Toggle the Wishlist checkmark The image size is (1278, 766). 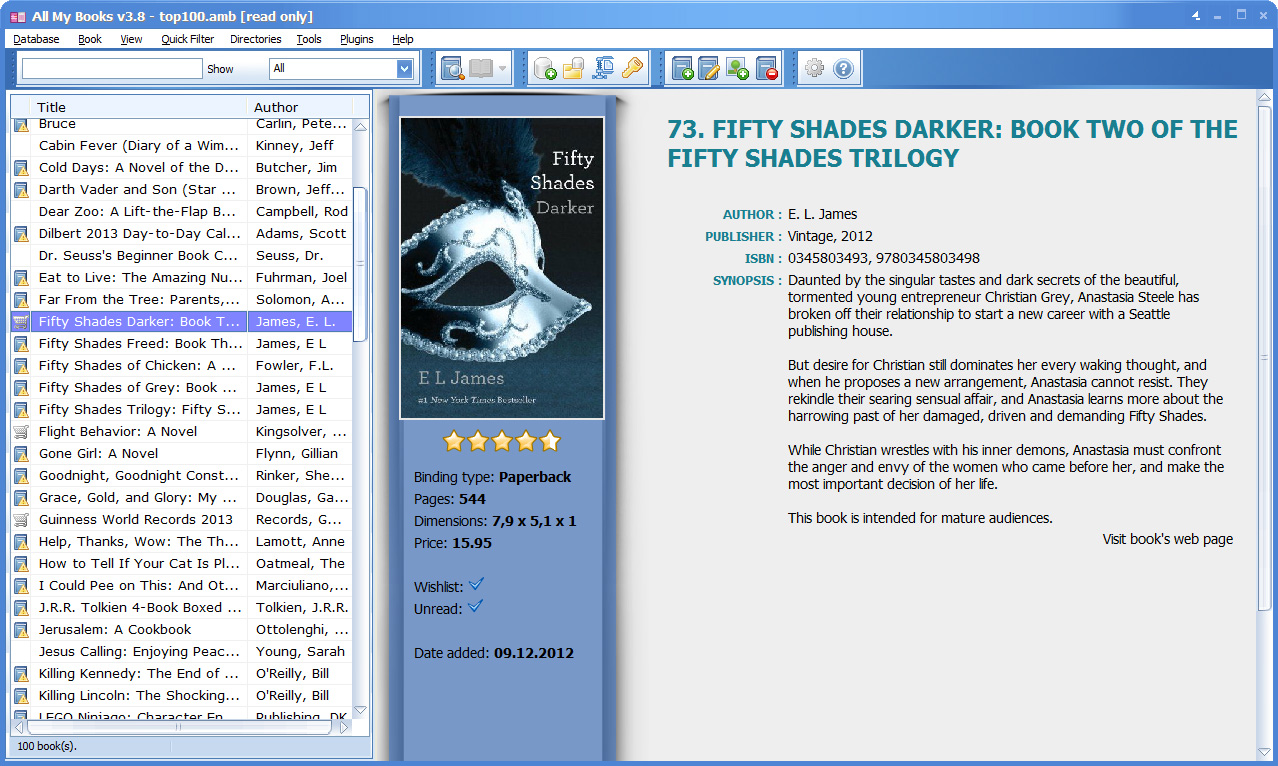(476, 584)
